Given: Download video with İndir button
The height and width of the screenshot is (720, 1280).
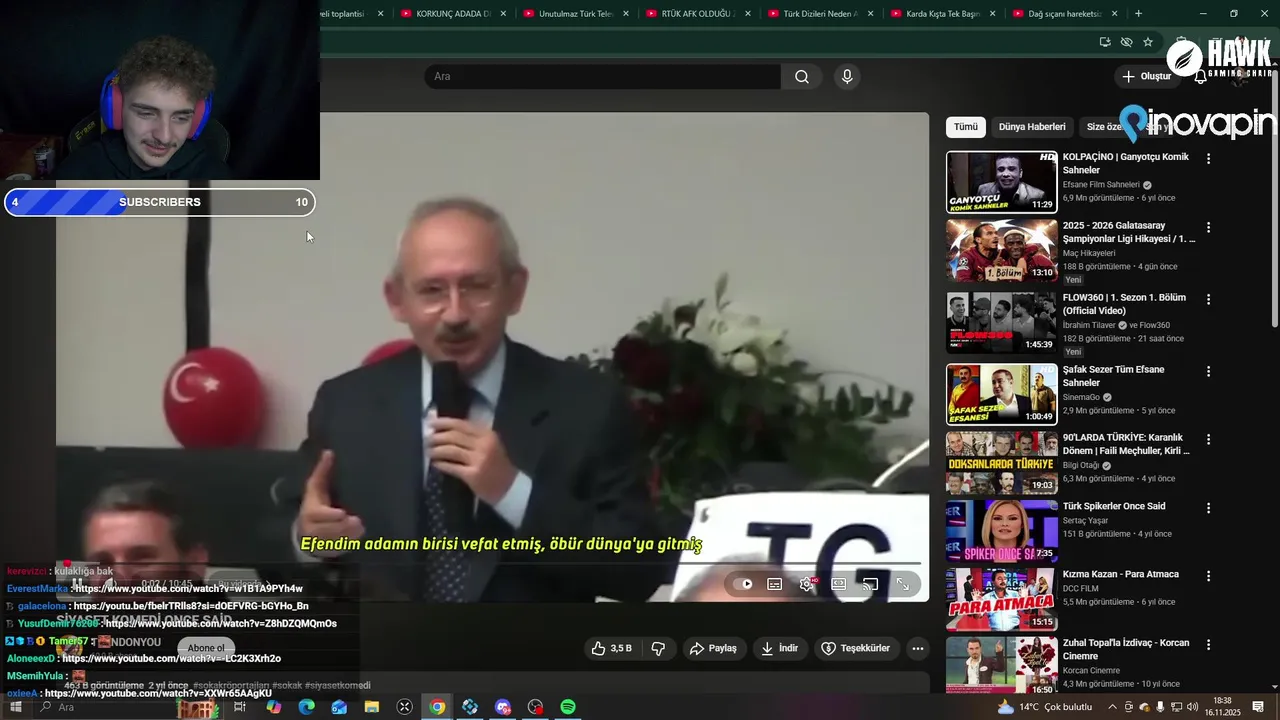Looking at the screenshot, I should pyautogui.click(x=780, y=648).
